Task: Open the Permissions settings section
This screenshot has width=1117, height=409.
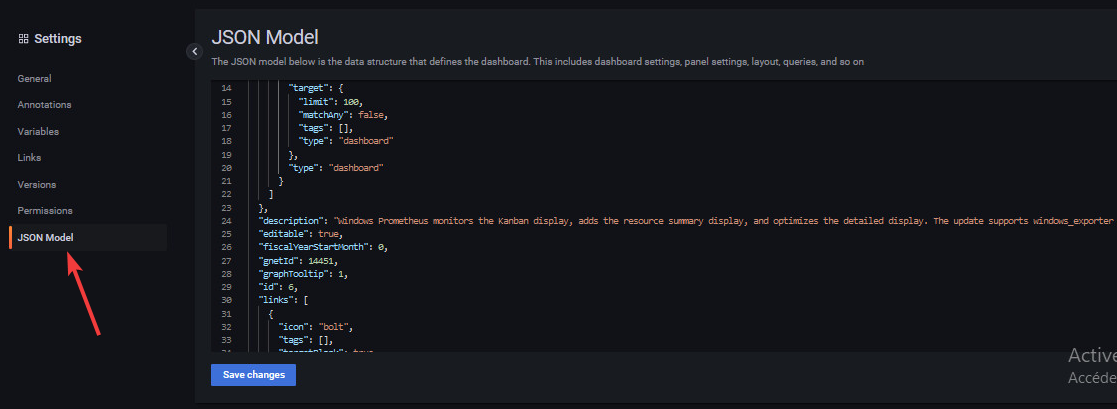Action: (44, 211)
